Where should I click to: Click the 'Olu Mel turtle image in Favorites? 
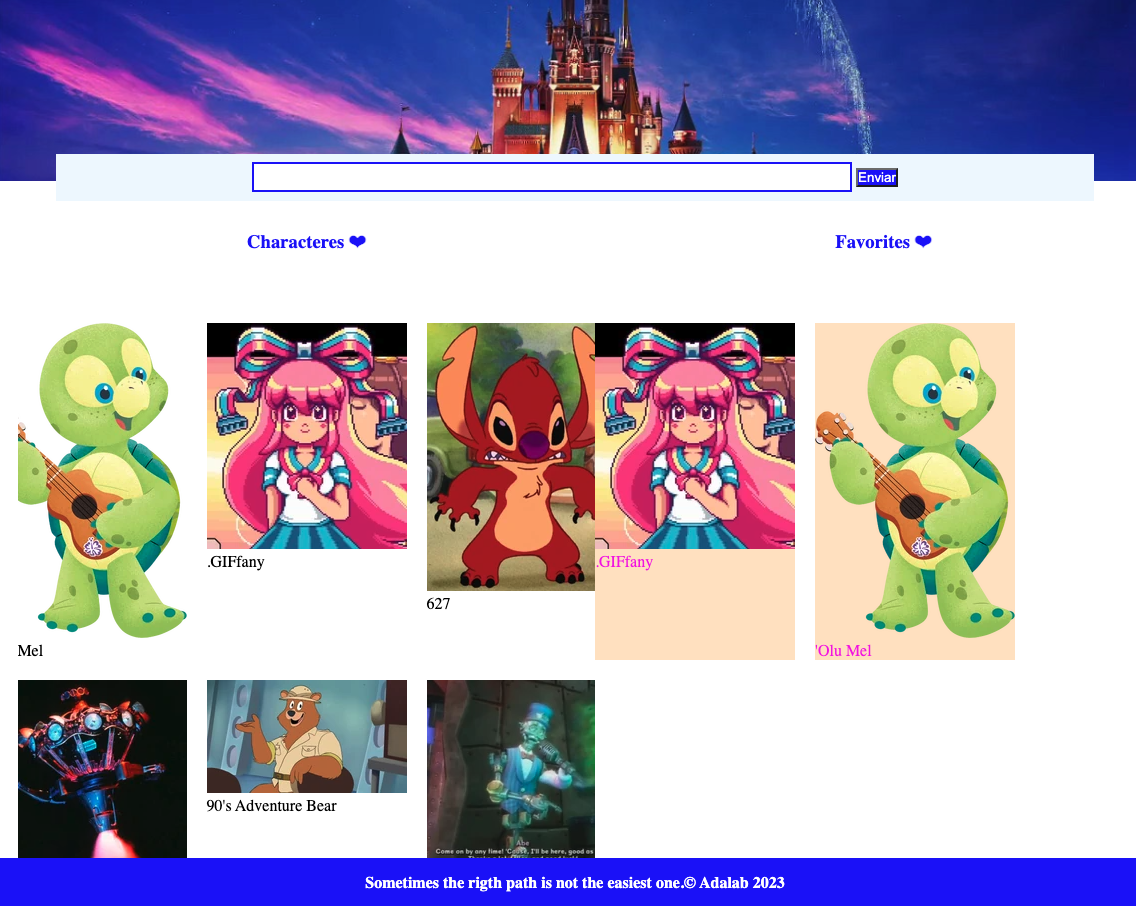(x=914, y=481)
